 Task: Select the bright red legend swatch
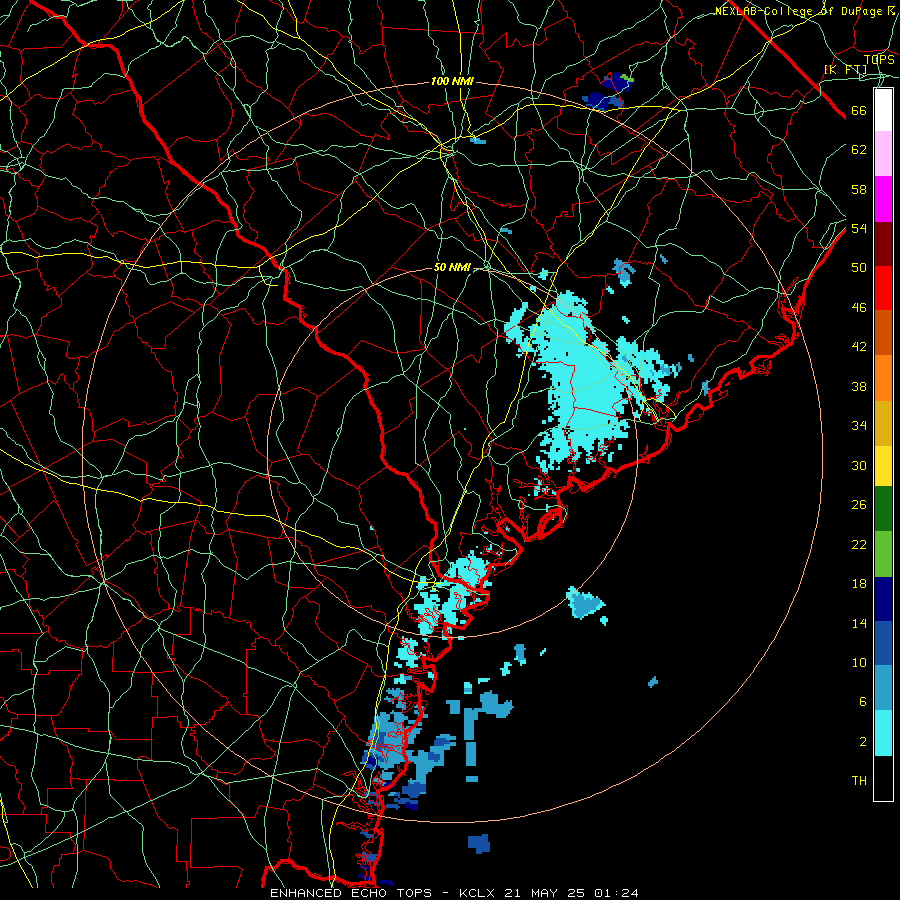click(x=883, y=288)
